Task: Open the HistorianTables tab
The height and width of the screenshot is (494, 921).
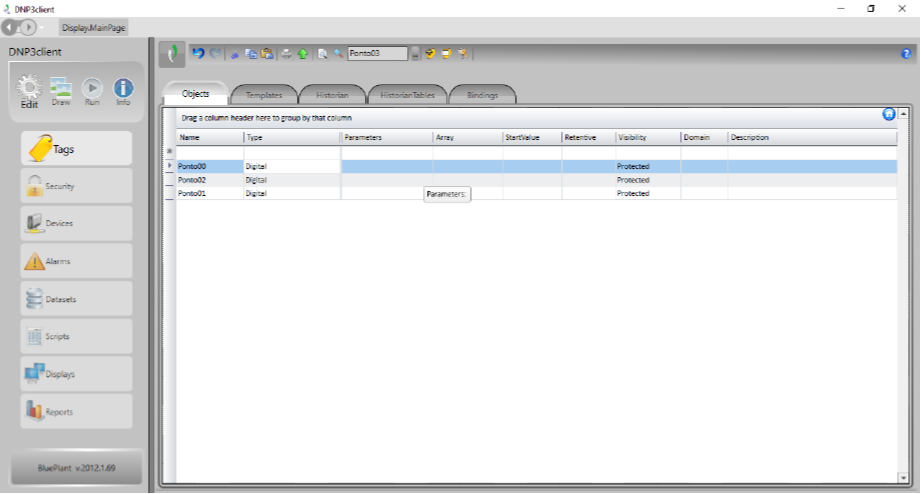Action: pos(407,95)
